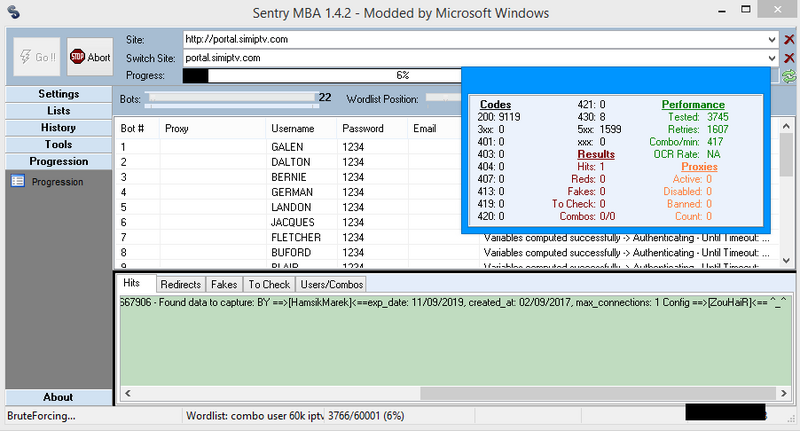Click the Bot # column header
The height and width of the screenshot is (431, 800).
point(137,129)
